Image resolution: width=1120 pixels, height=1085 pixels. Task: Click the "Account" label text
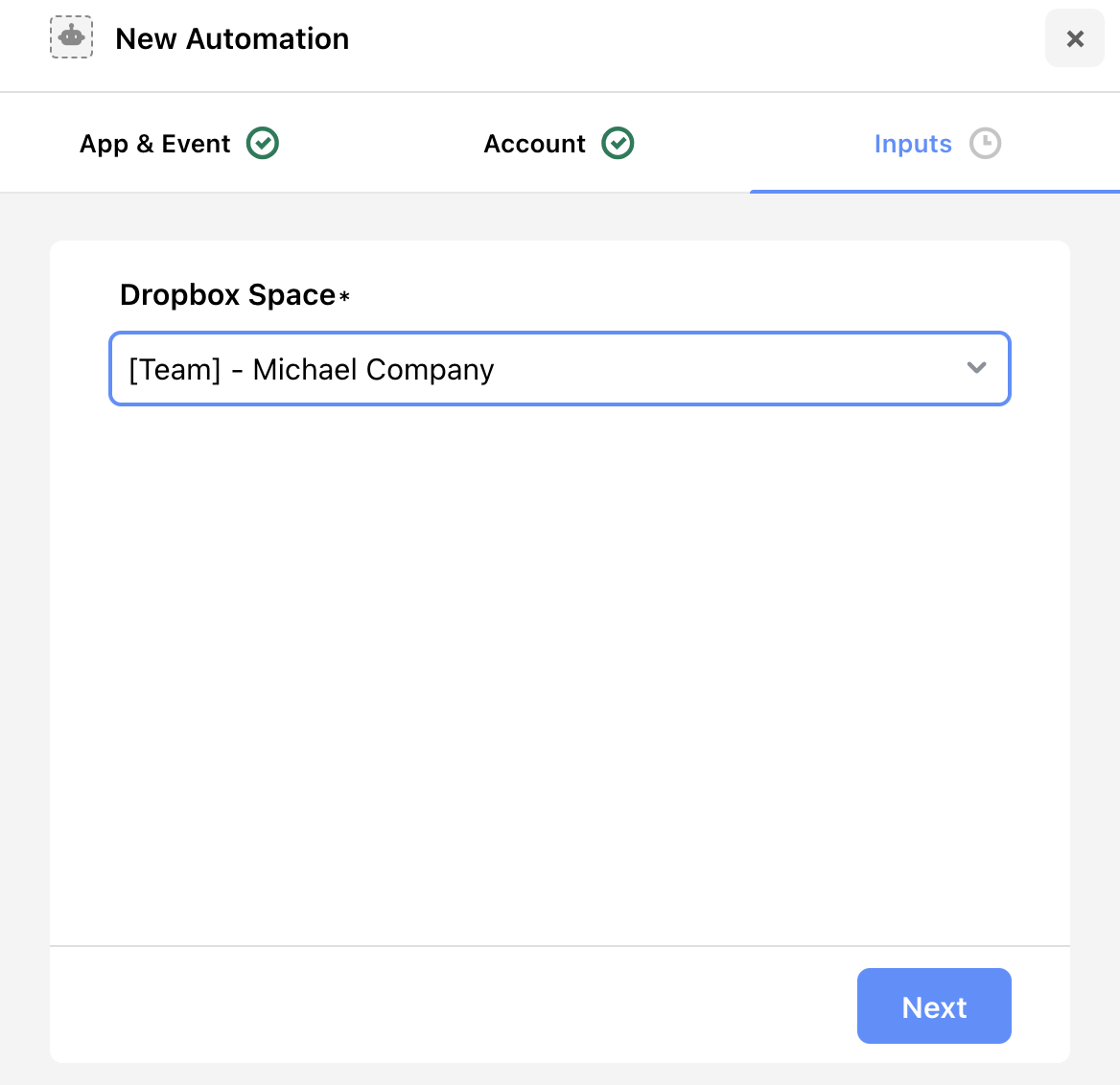534,144
